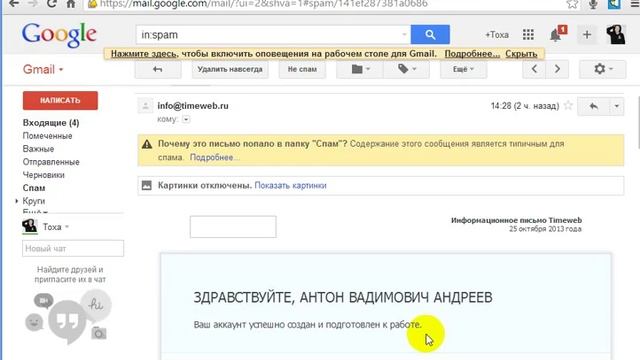Click the НАПИСАТЬ compose button
This screenshot has height=360, width=640.
click(x=60, y=100)
